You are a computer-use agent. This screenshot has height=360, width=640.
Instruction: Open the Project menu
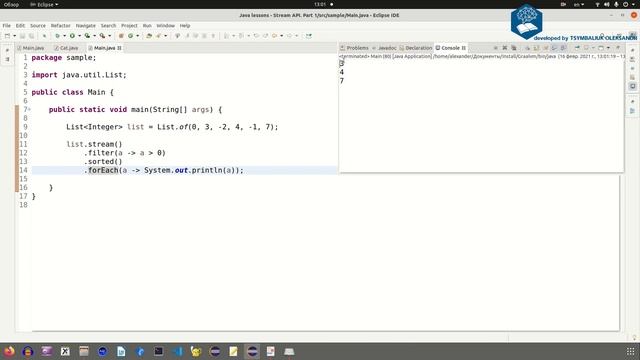(129, 25)
